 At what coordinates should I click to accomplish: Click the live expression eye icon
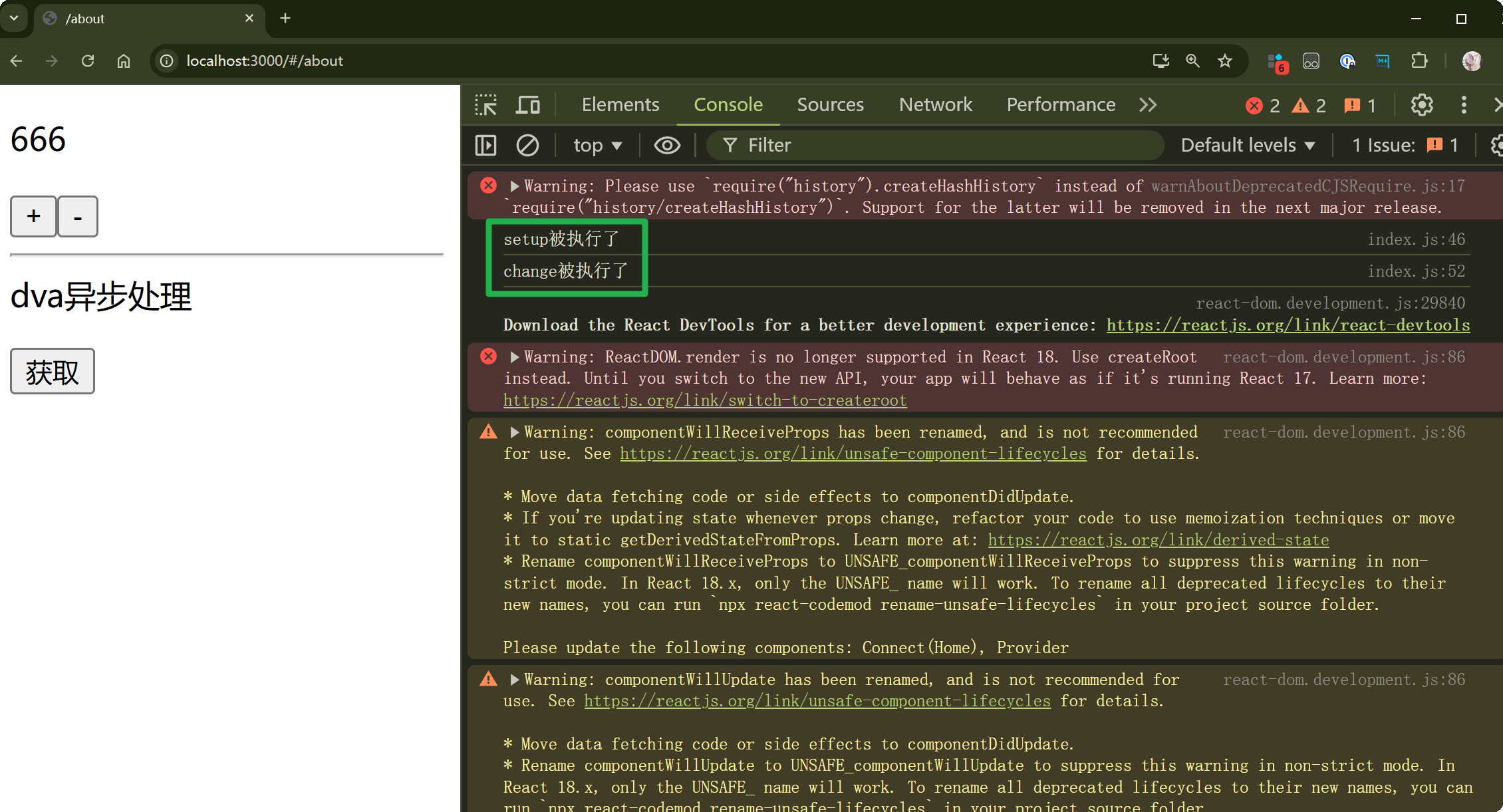(x=667, y=145)
